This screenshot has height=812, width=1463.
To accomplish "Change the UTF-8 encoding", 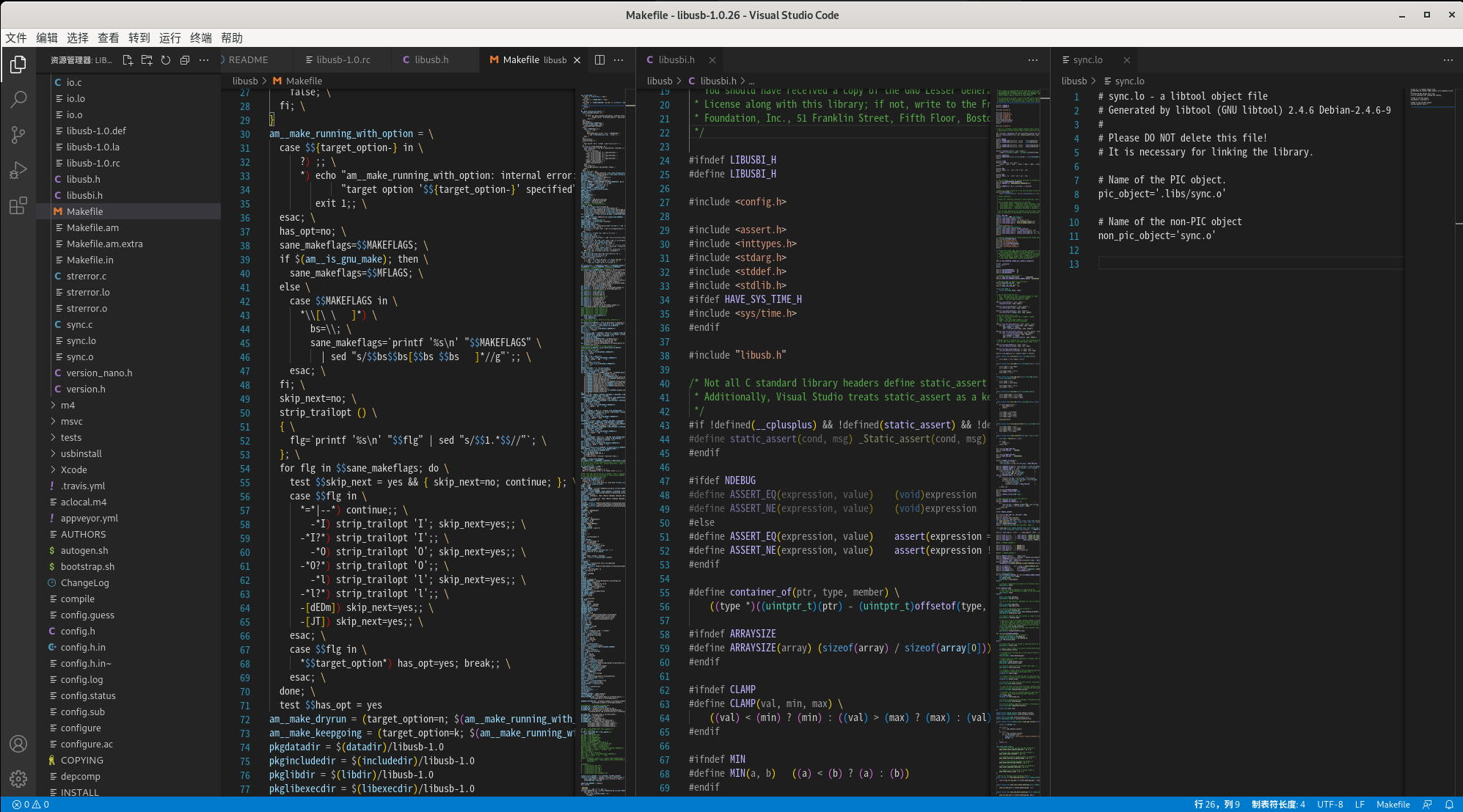I will pos(1329,805).
